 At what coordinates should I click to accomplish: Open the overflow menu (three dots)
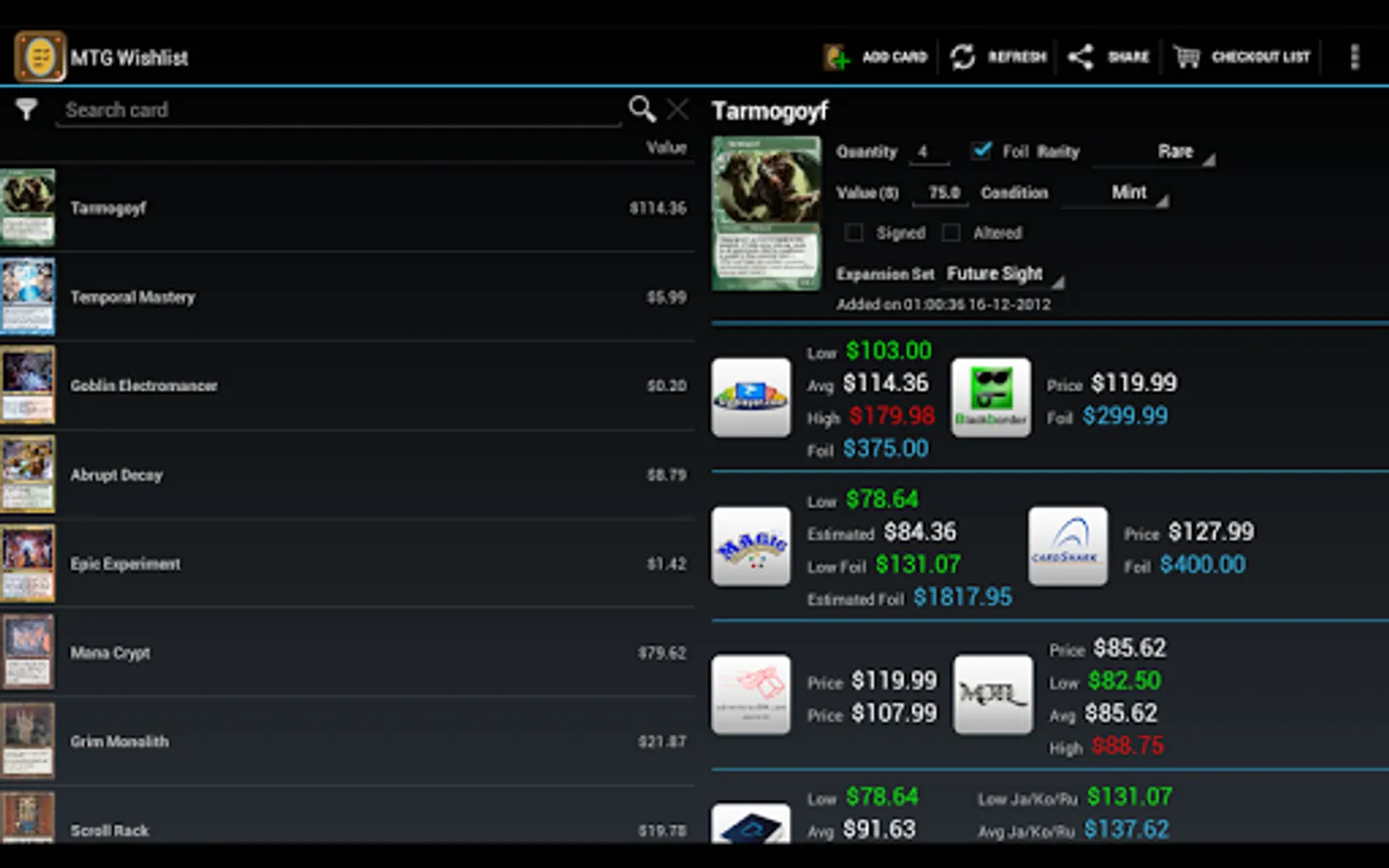(x=1354, y=57)
